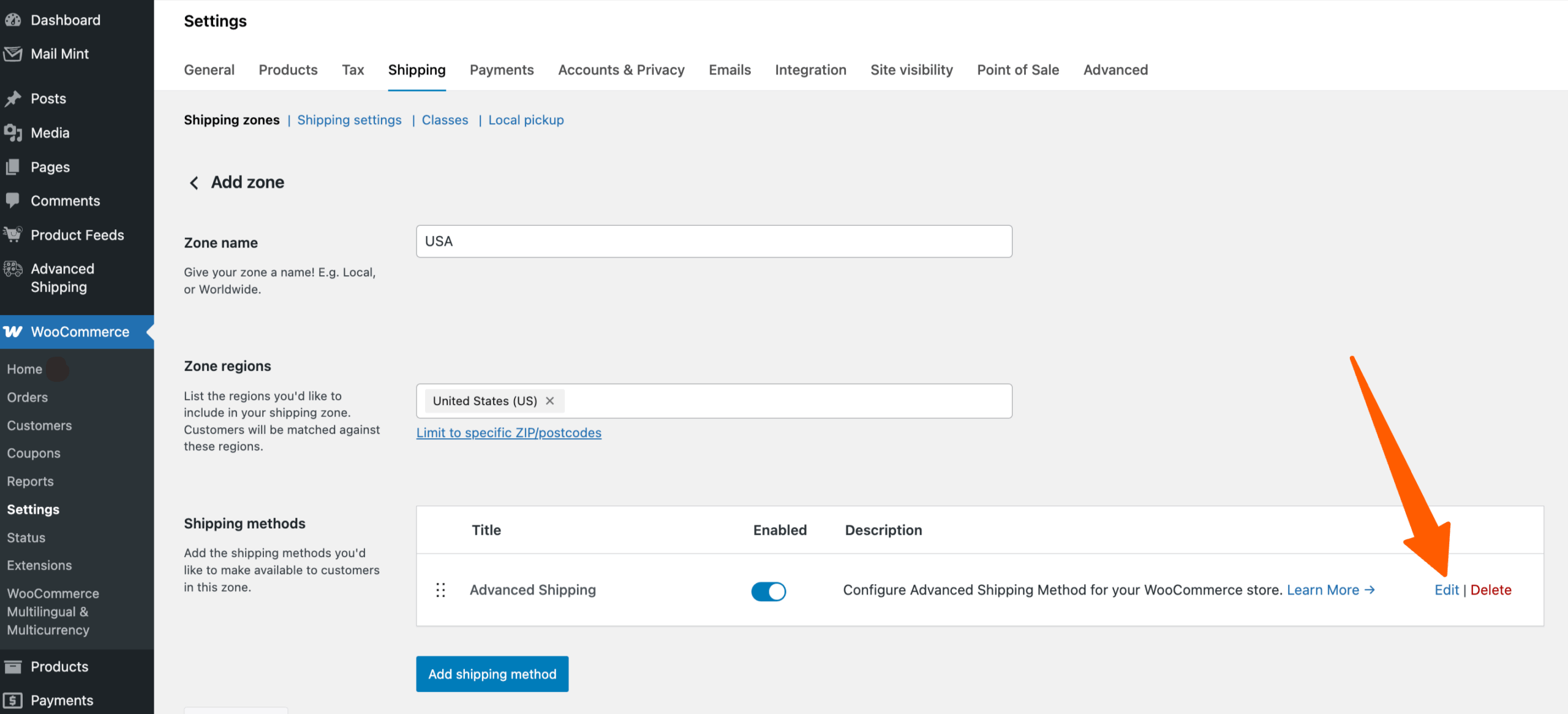Open the Orders submenu item
The height and width of the screenshot is (714, 1568).
[27, 397]
